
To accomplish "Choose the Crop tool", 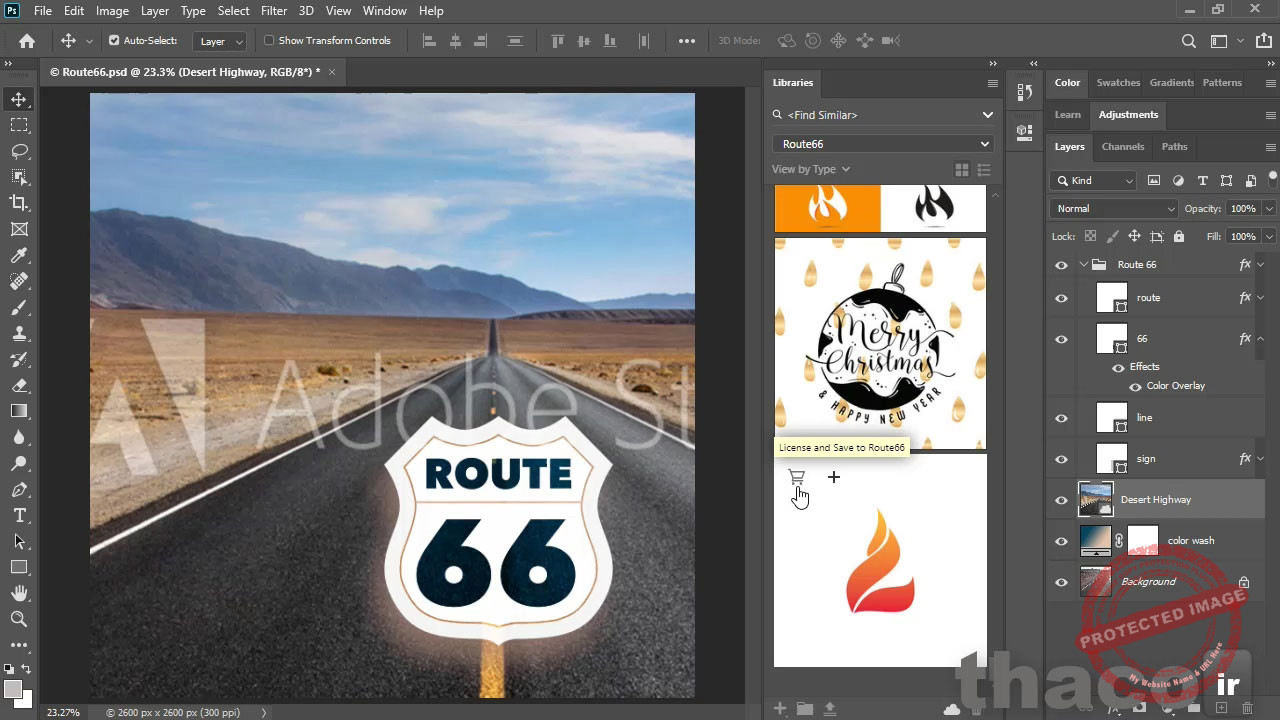I will (x=20, y=202).
